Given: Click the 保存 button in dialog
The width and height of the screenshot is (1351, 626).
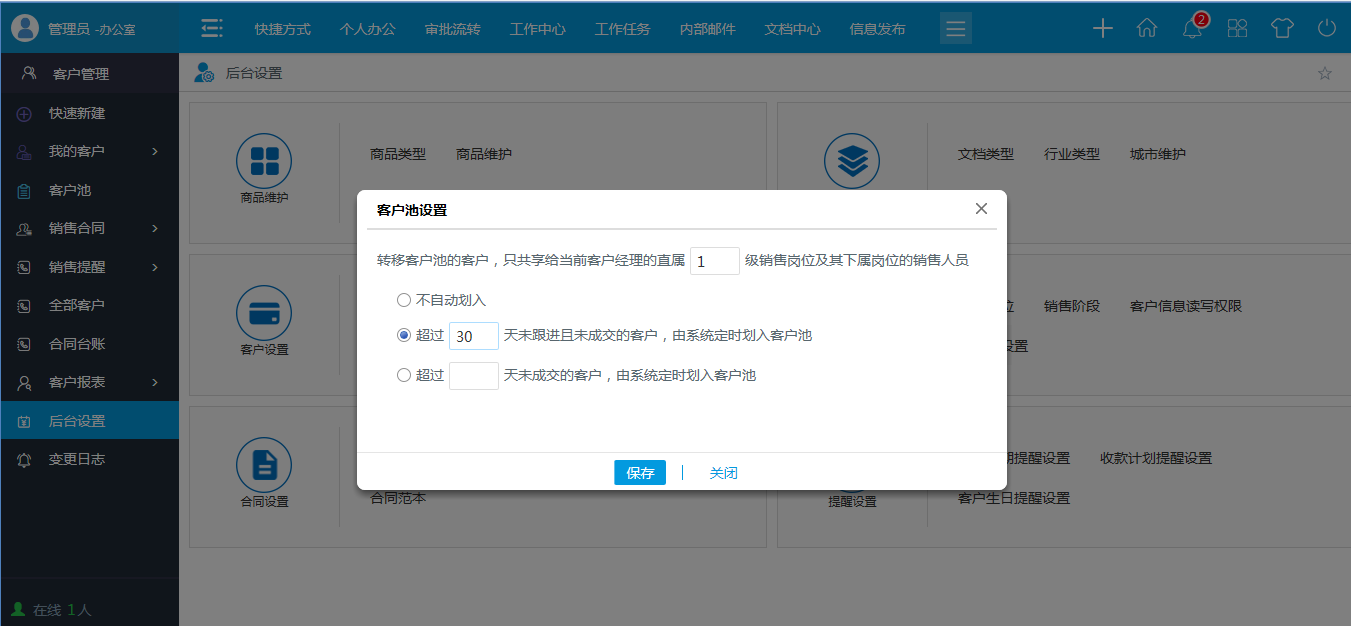Looking at the screenshot, I should tap(640, 473).
